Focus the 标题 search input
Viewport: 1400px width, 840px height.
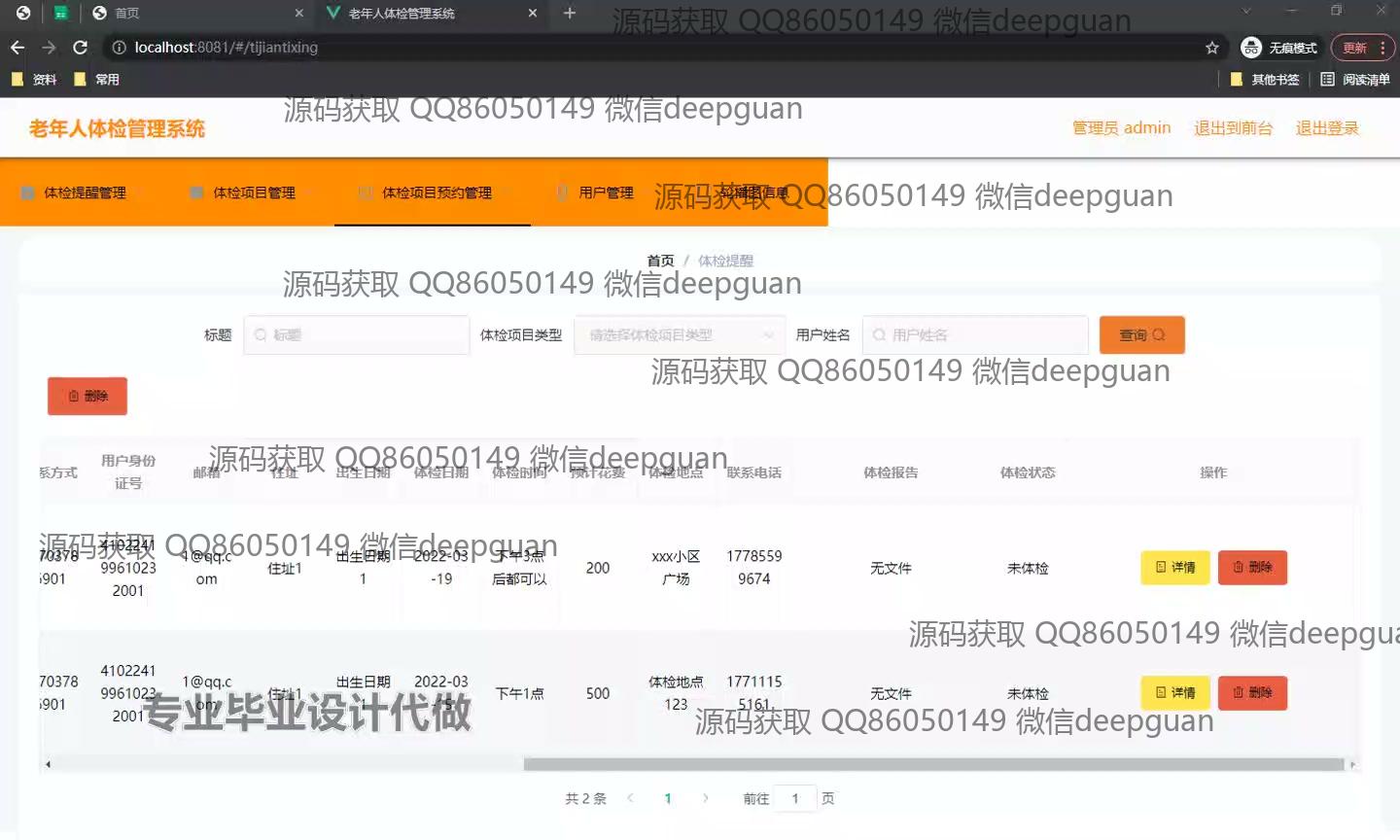tap(357, 335)
